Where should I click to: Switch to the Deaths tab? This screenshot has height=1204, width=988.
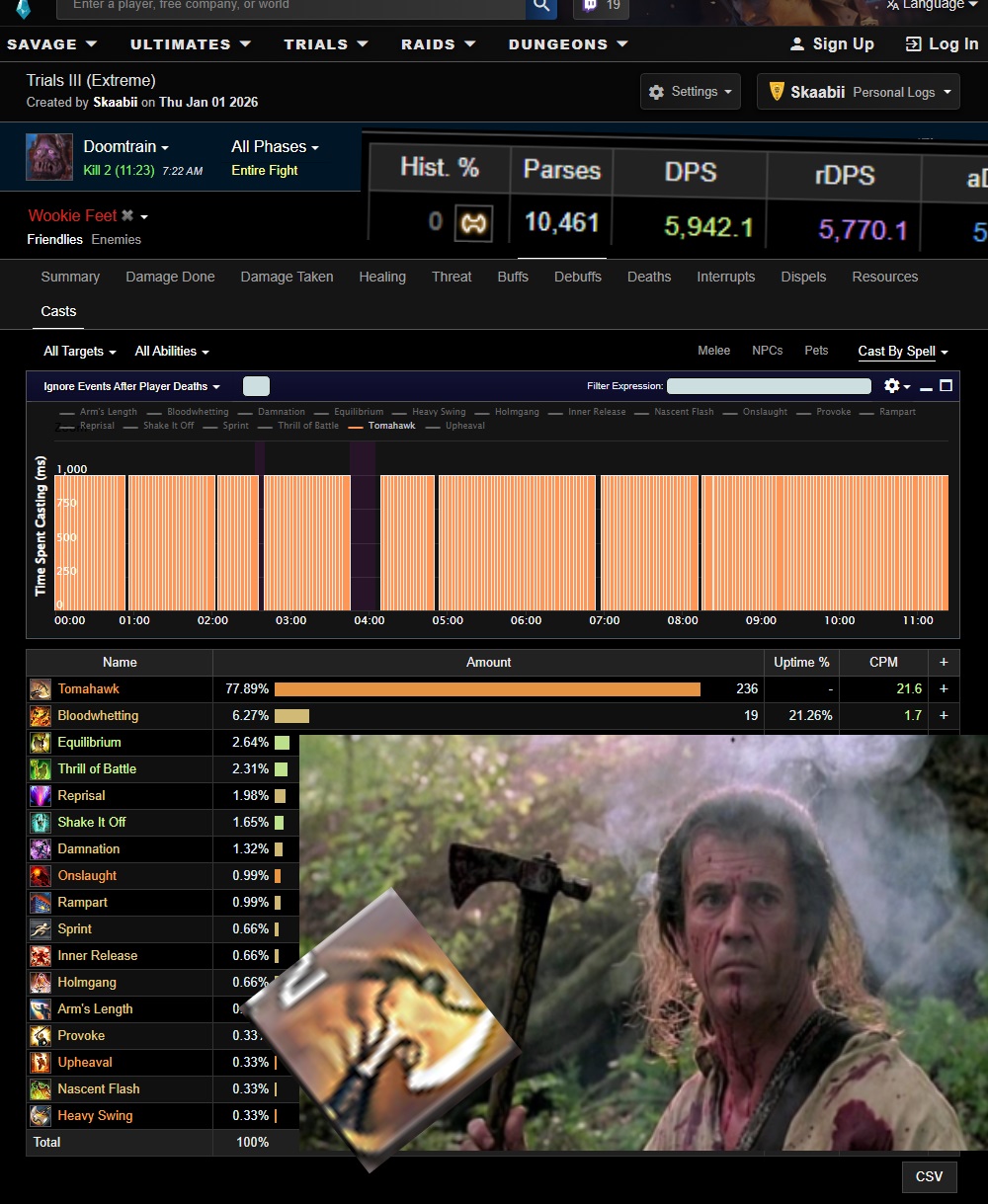pyautogui.click(x=649, y=278)
